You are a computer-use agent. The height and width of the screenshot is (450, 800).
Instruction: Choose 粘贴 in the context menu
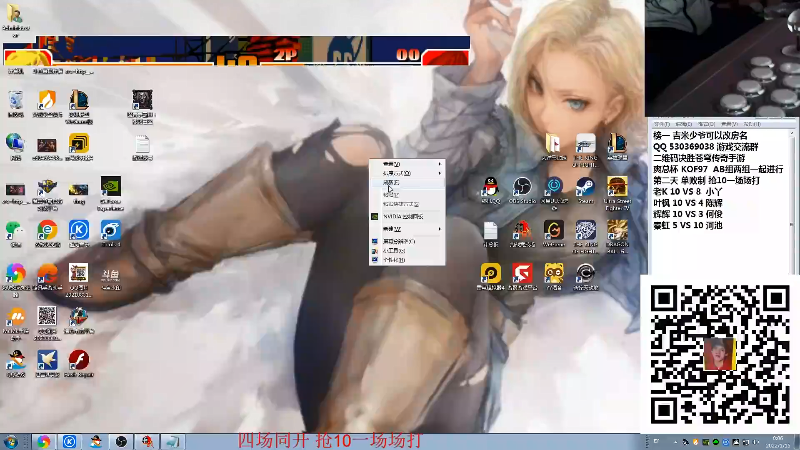[407, 195]
